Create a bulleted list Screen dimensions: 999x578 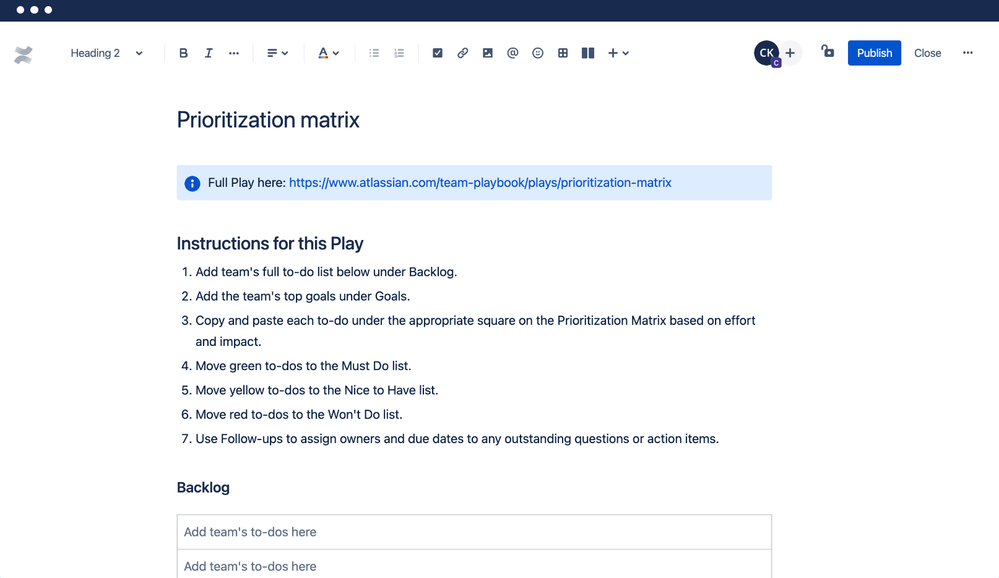point(373,52)
